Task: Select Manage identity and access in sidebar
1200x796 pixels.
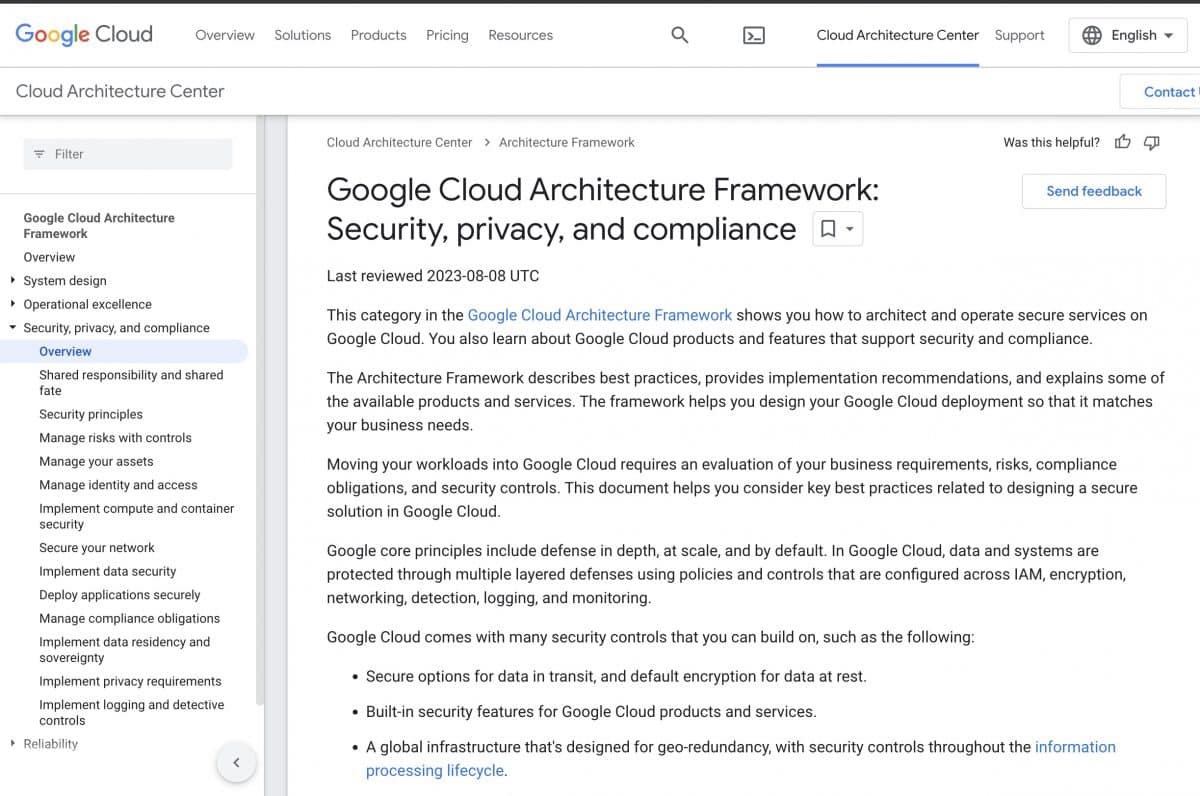Action: (x=116, y=485)
